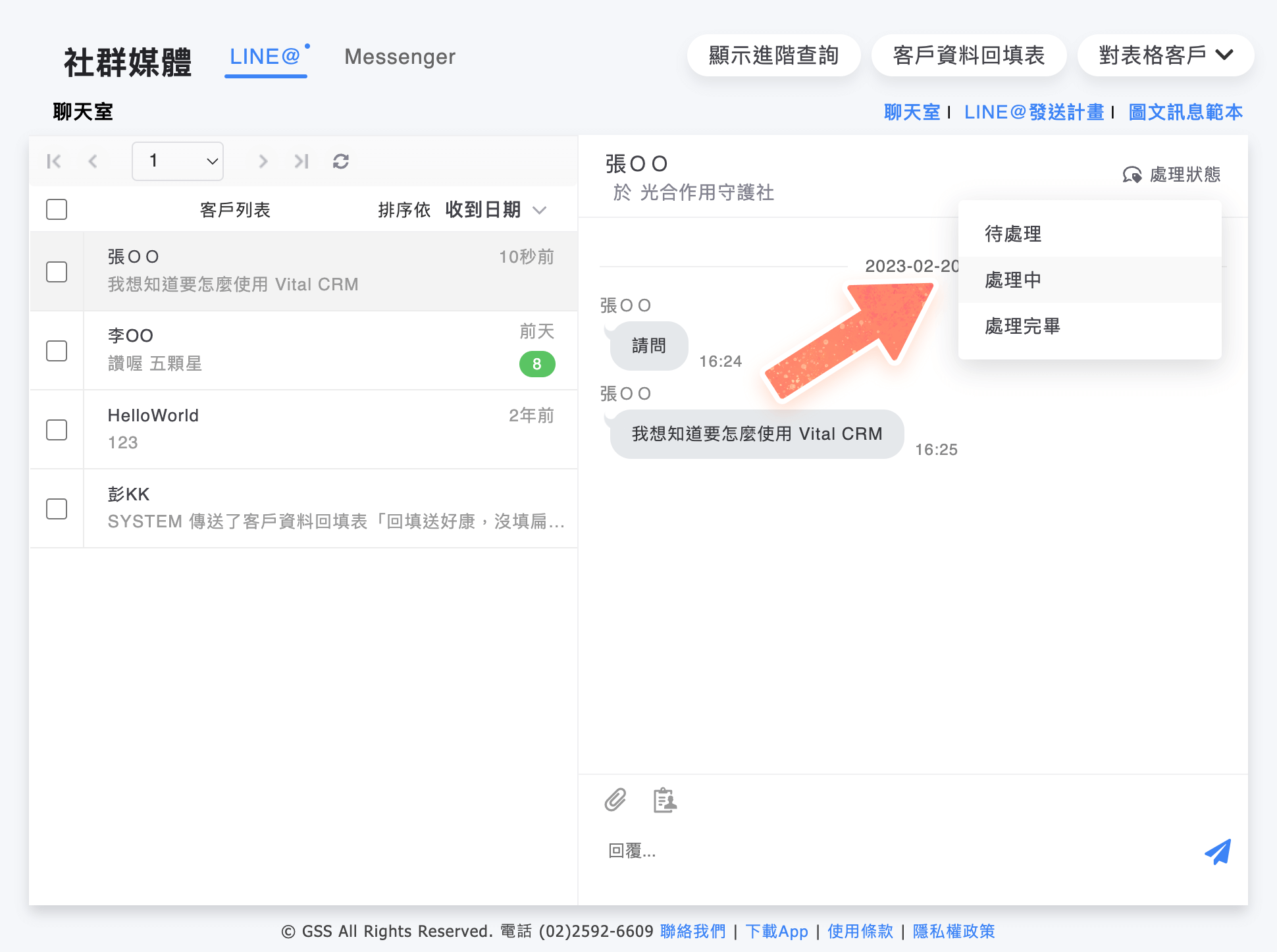
Task: Check the box for 張ＯＯ conversation
Action: 57,271
